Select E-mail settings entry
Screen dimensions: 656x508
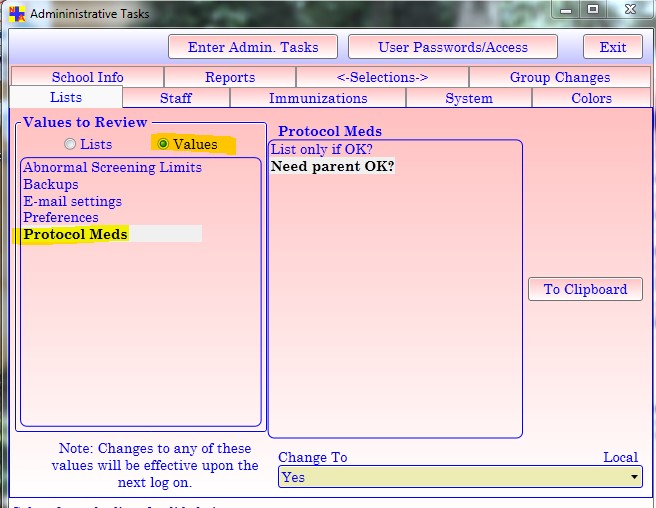click(72, 201)
